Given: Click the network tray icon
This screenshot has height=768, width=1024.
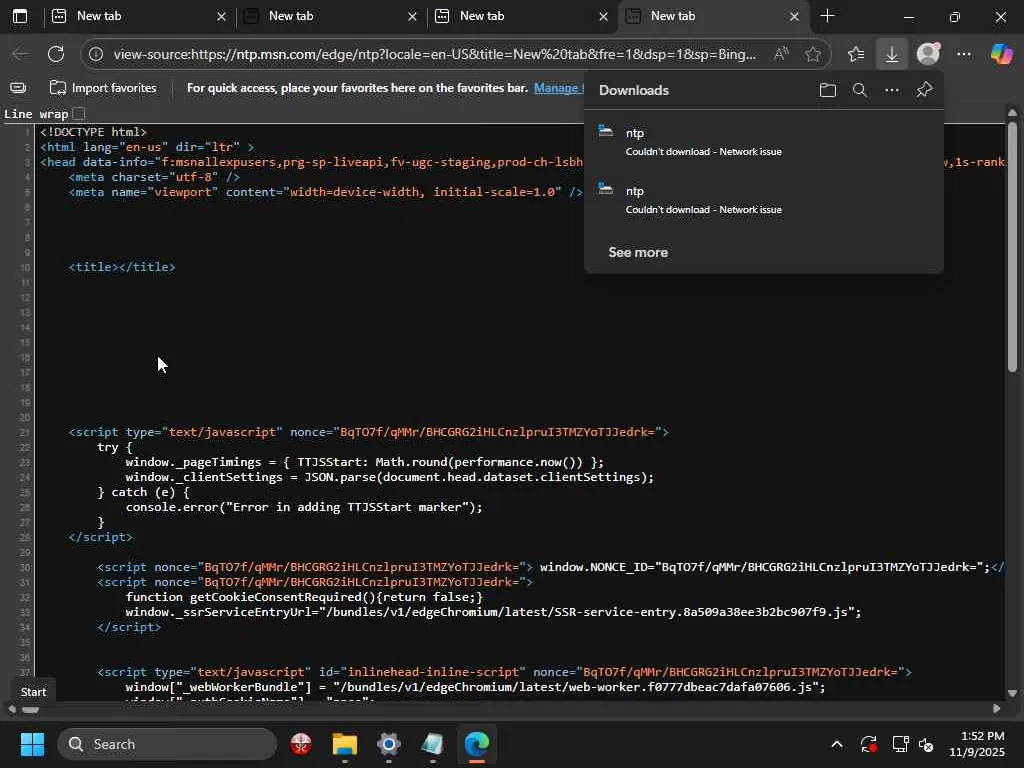Looking at the screenshot, I should [901, 744].
